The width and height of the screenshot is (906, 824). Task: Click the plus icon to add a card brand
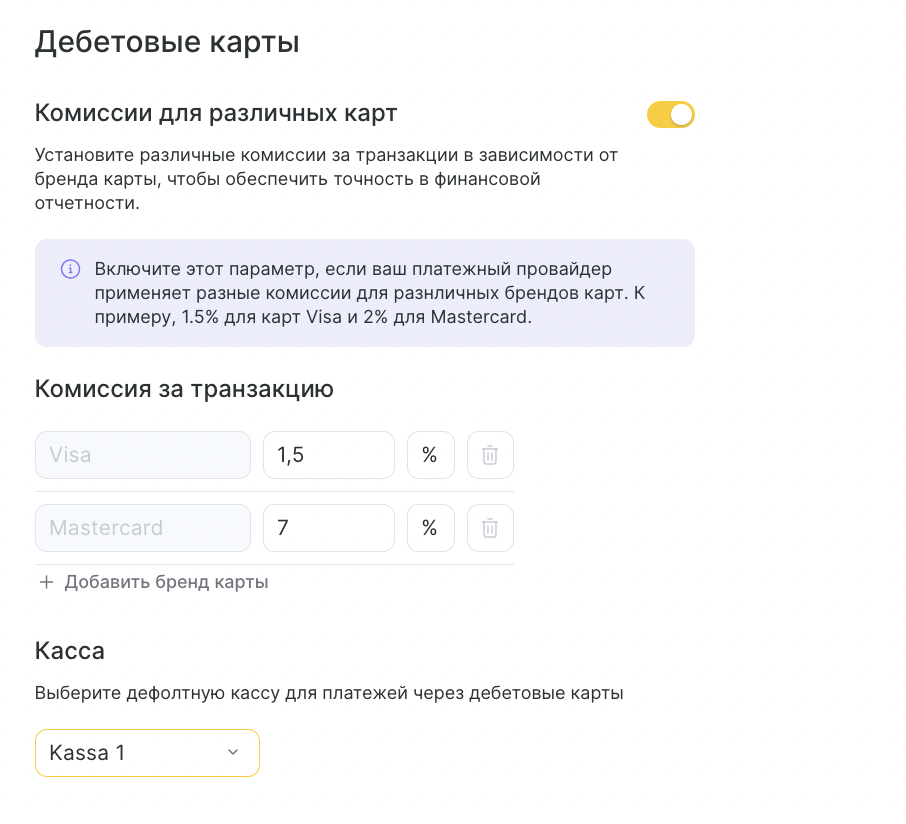point(46,582)
